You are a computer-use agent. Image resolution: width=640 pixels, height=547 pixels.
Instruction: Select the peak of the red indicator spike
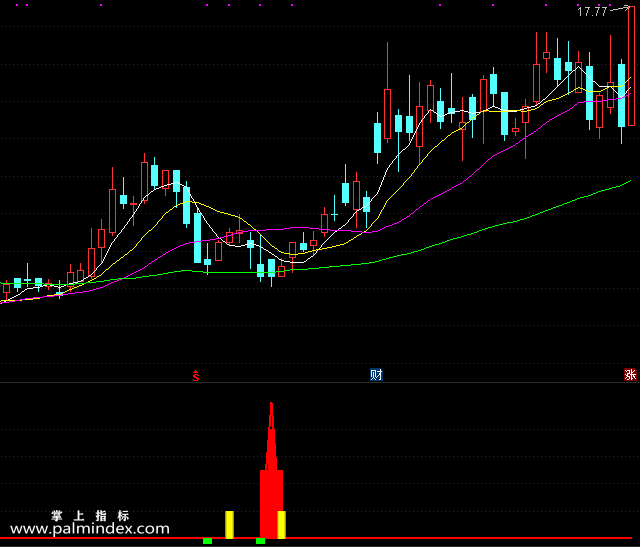coord(271,404)
